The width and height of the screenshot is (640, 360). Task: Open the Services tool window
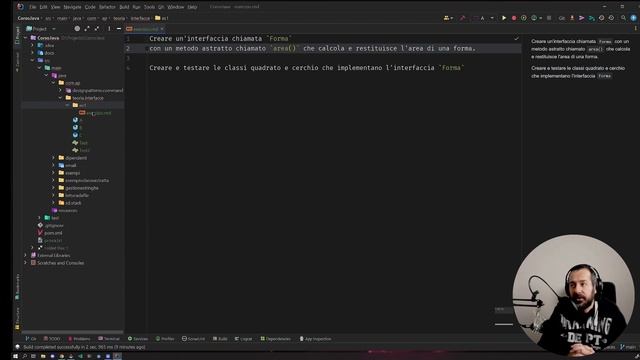point(138,339)
